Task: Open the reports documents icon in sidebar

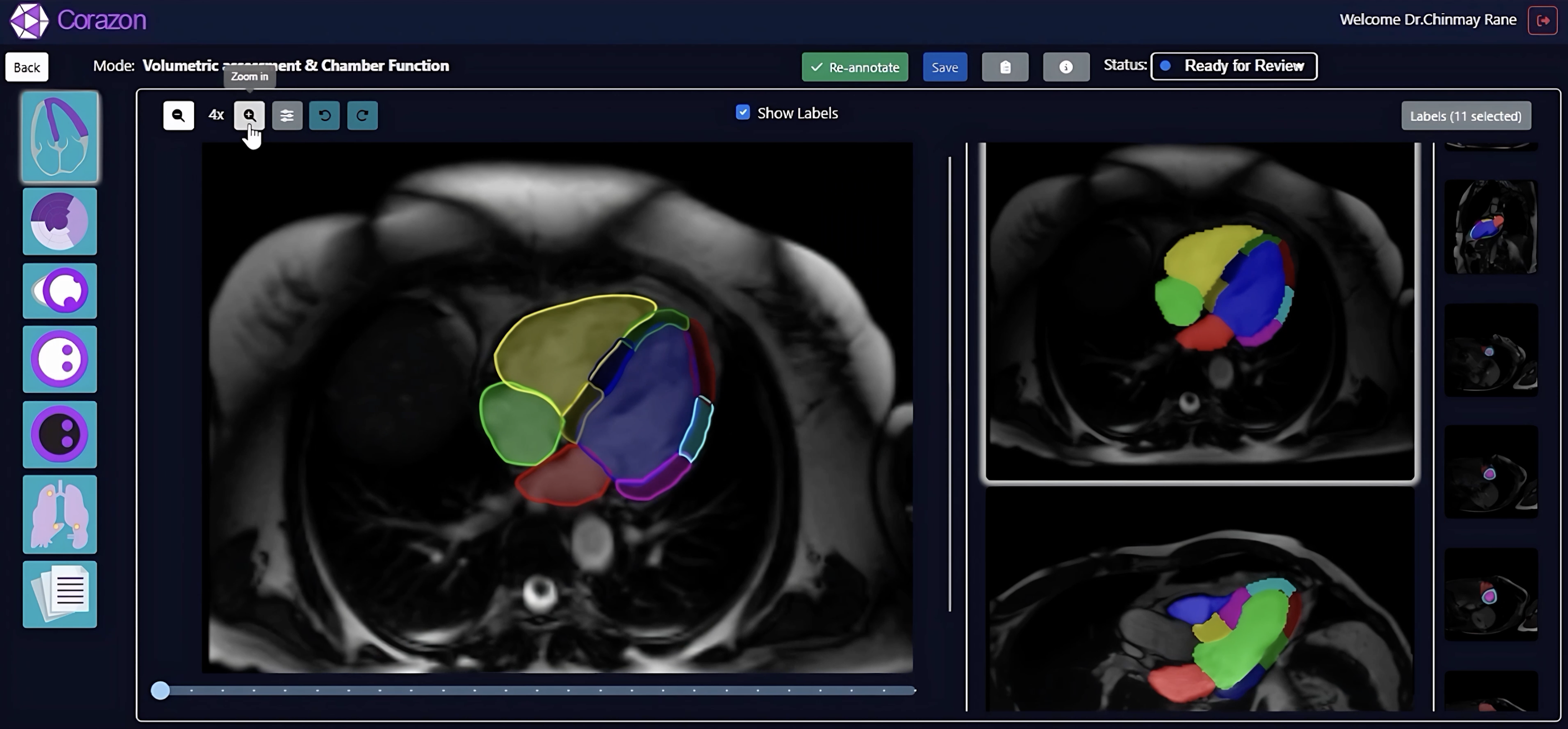Action: (x=59, y=593)
